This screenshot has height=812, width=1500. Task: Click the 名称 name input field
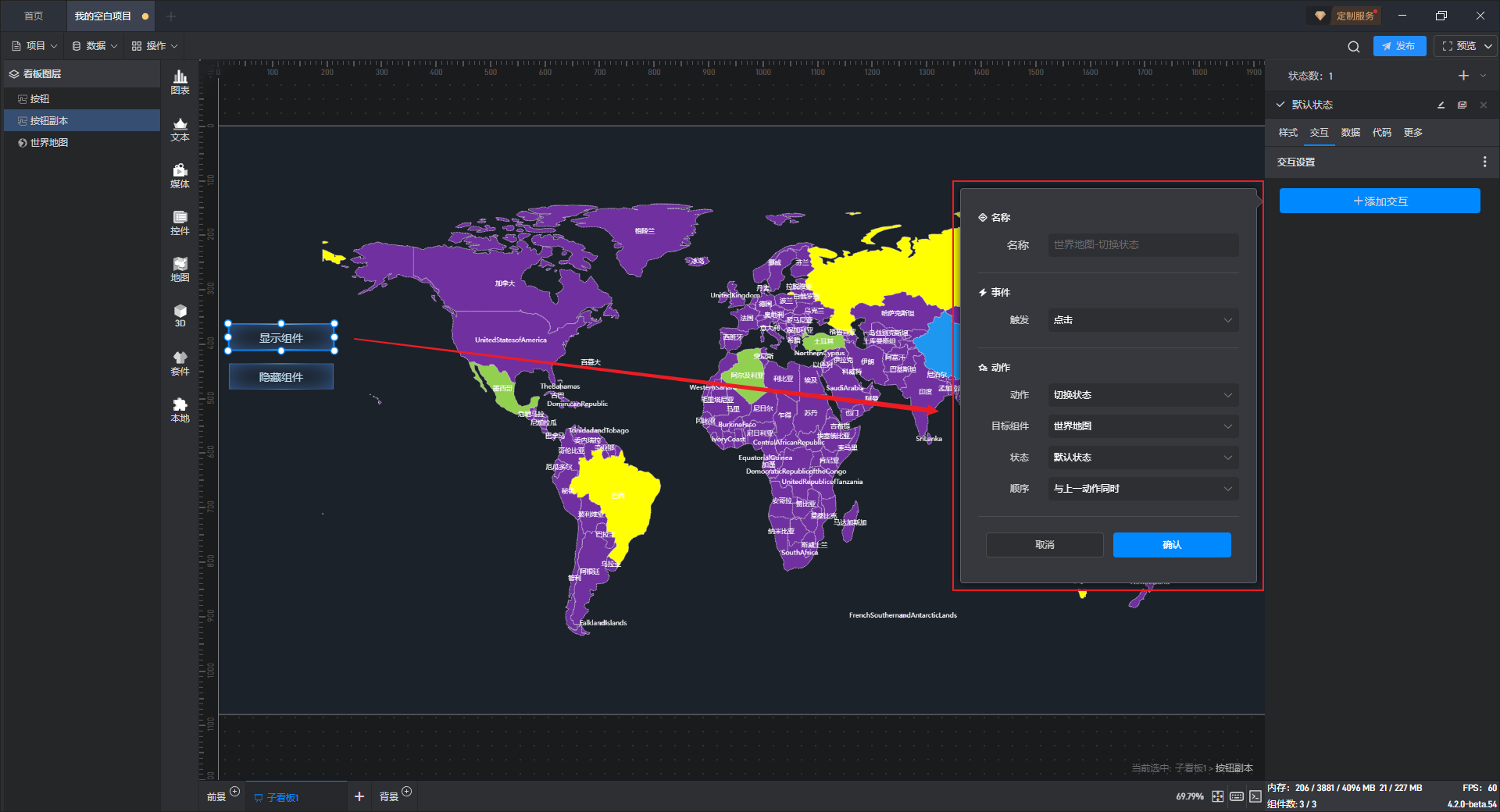(1142, 245)
